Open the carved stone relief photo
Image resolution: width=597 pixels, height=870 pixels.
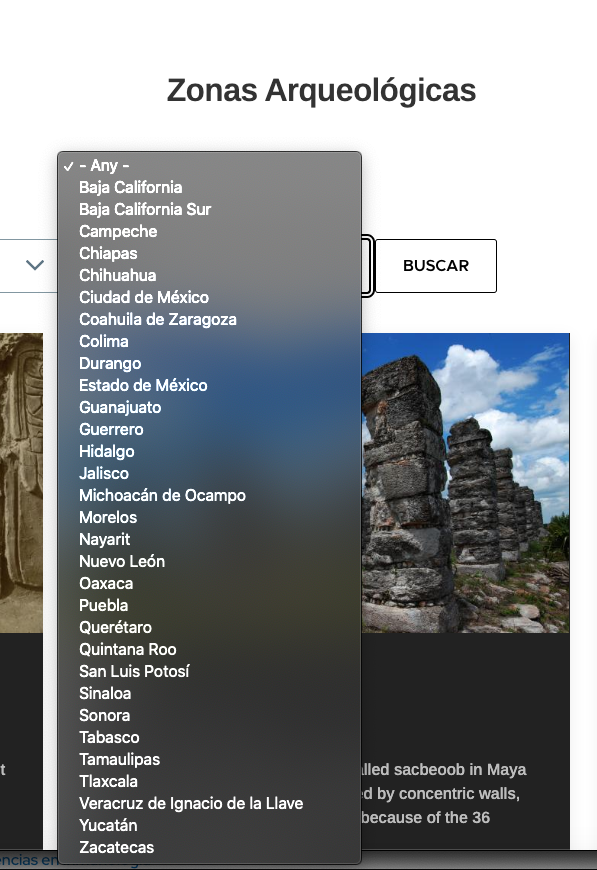tap(21, 483)
